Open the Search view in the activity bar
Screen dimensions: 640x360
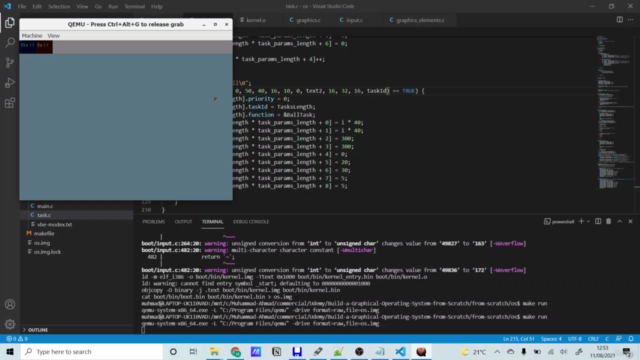[x=10, y=42]
